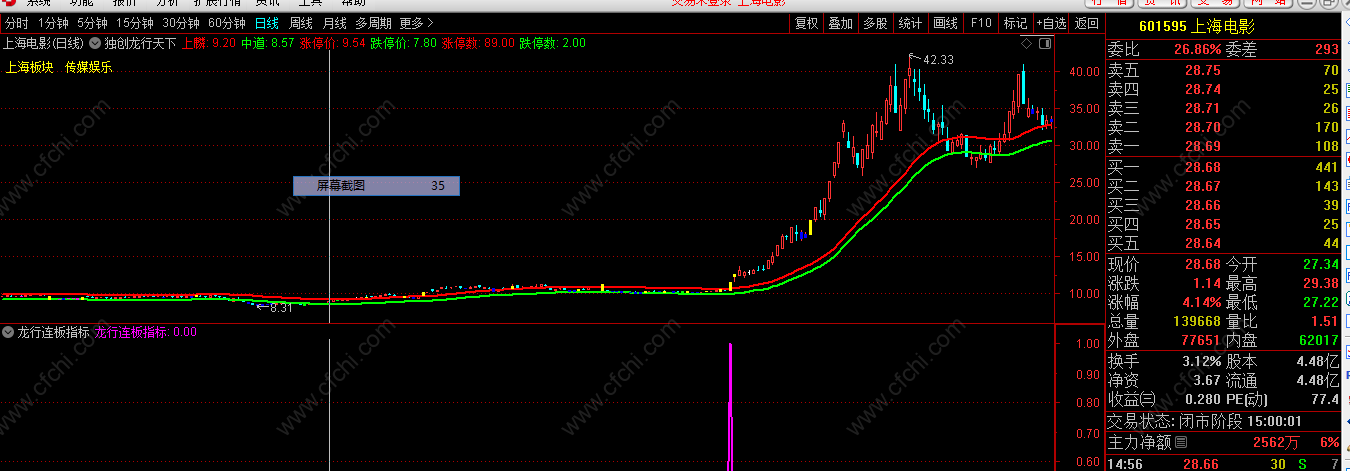Click the 收益(三) value 0.280
This screenshot has width=1350, height=471.
[1201, 399]
